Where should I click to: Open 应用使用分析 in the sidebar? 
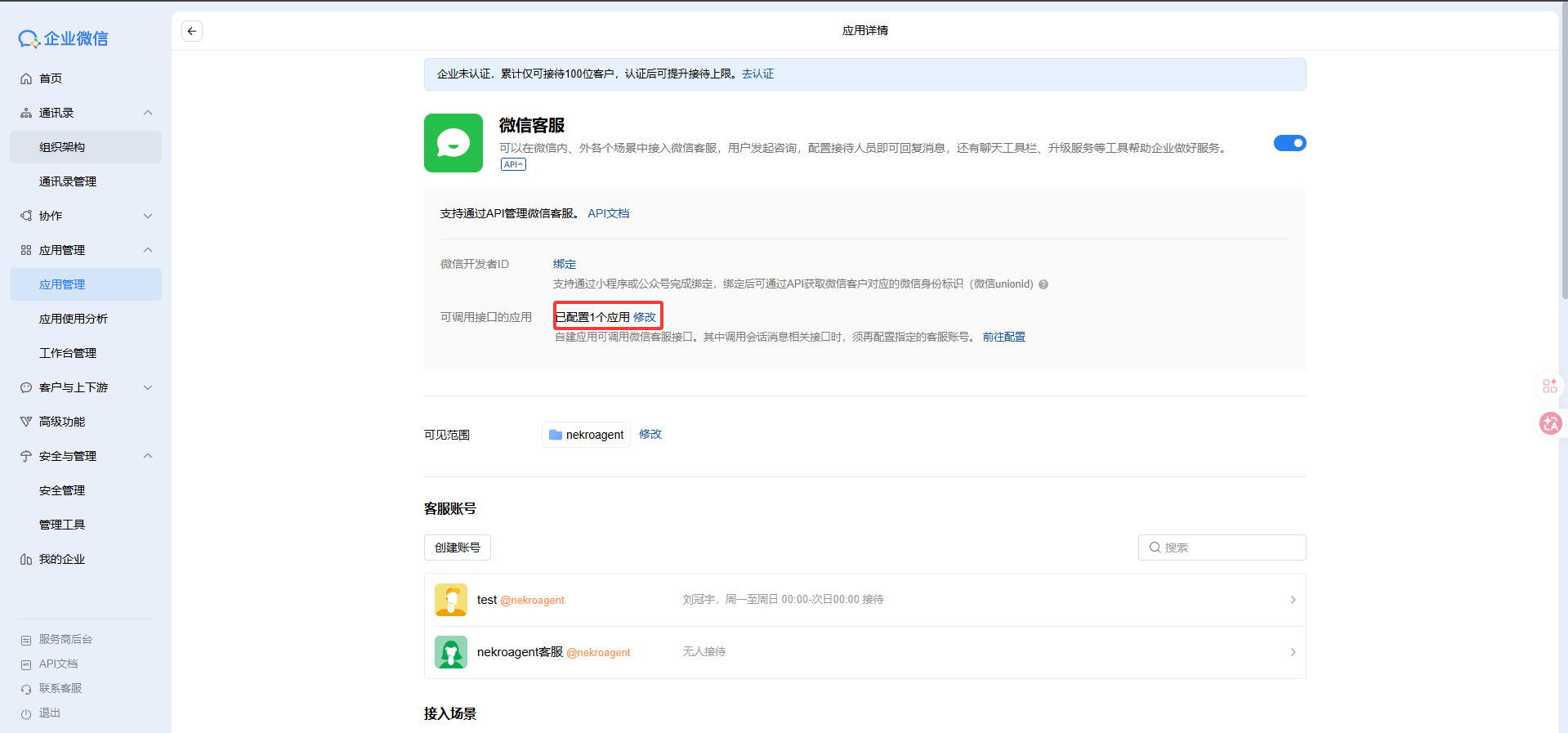coord(74,319)
